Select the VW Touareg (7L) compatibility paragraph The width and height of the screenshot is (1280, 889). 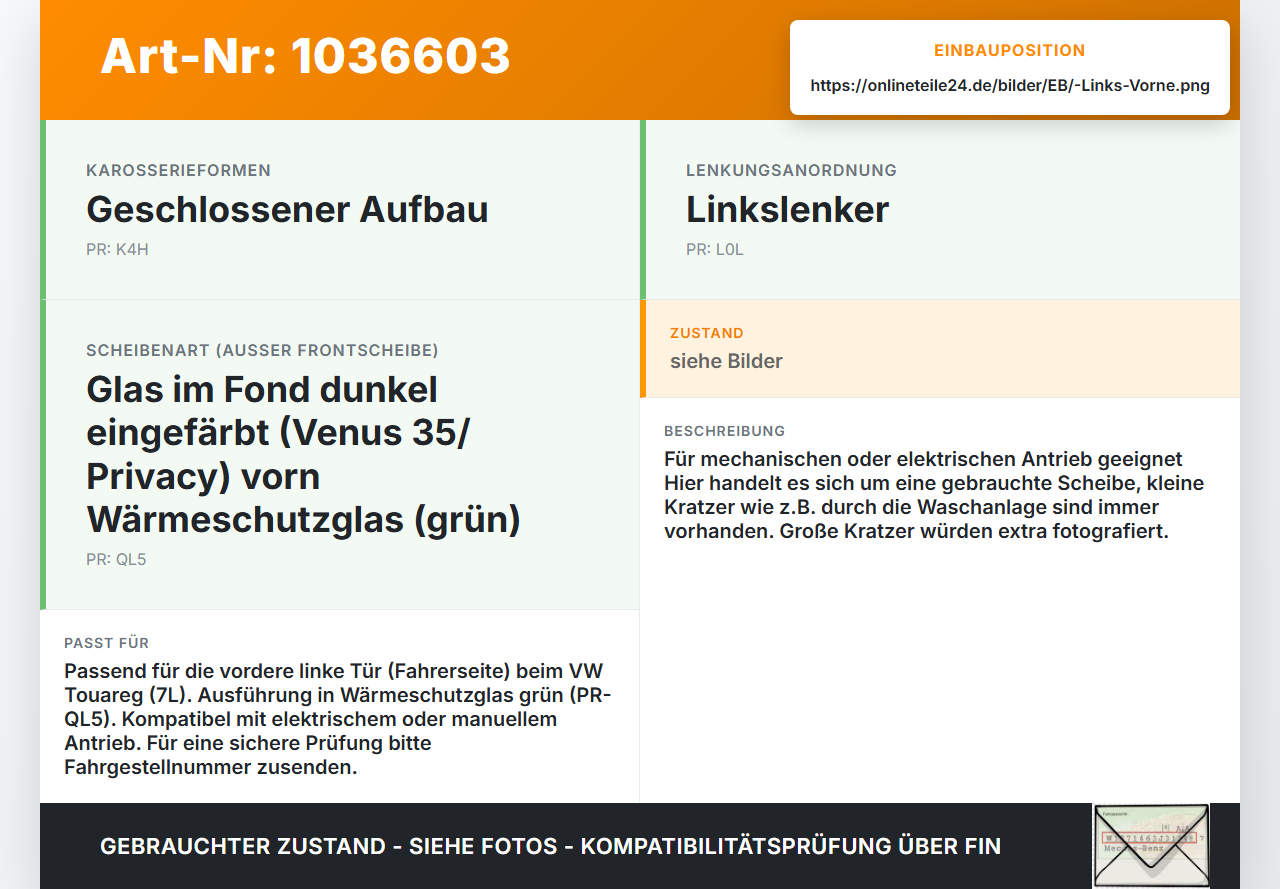338,719
